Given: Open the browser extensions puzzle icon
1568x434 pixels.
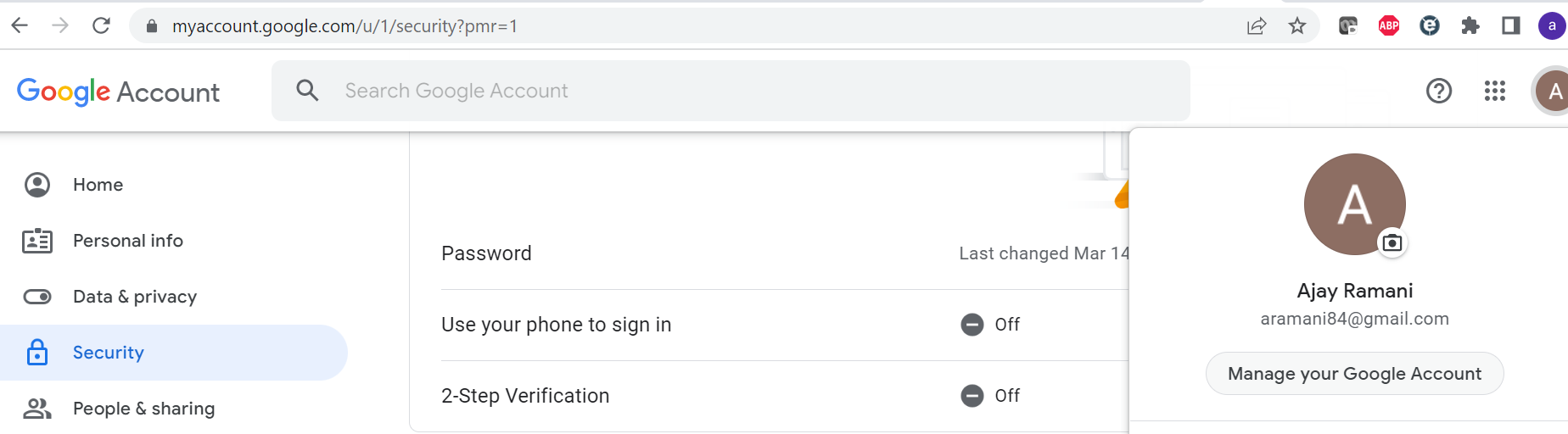Looking at the screenshot, I should tap(1470, 26).
